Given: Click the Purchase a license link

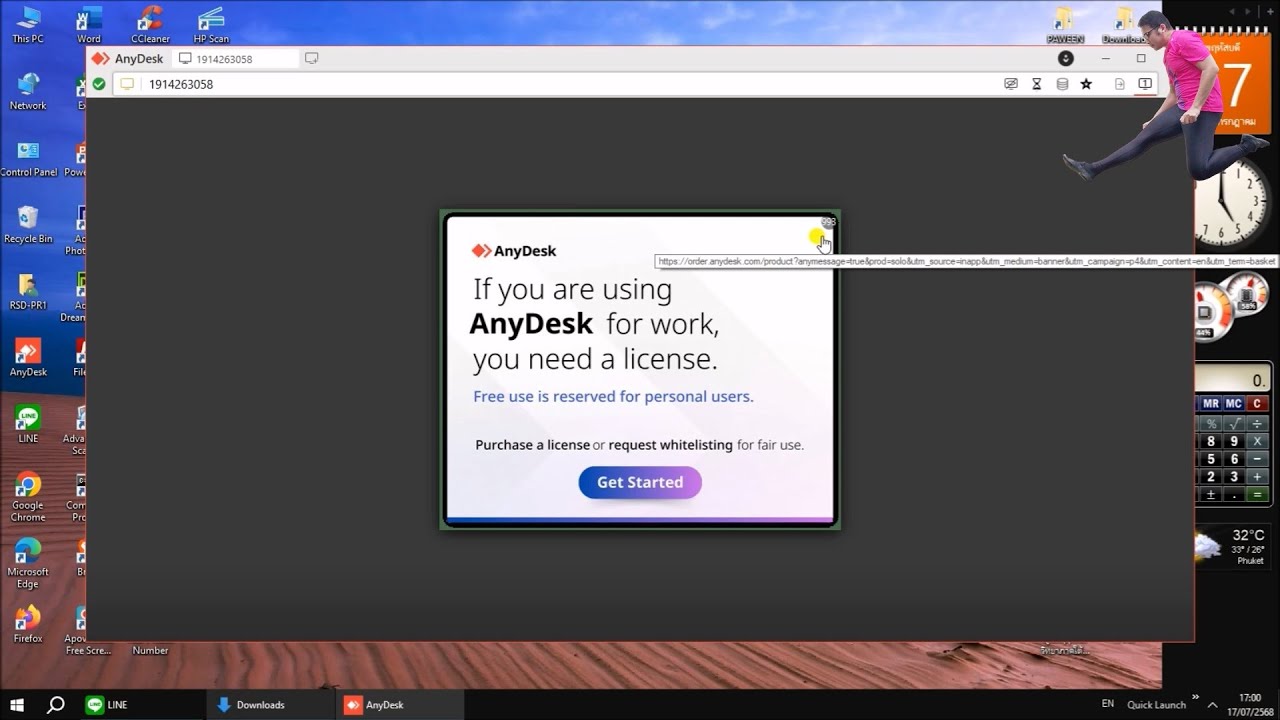Looking at the screenshot, I should [532, 445].
